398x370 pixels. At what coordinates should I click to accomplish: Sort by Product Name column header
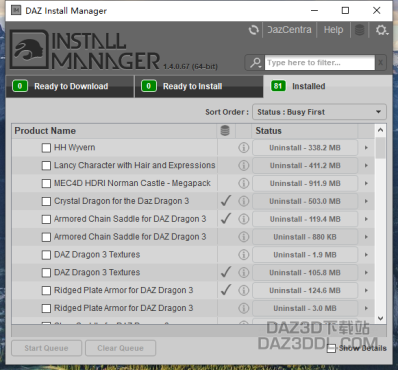(114, 131)
